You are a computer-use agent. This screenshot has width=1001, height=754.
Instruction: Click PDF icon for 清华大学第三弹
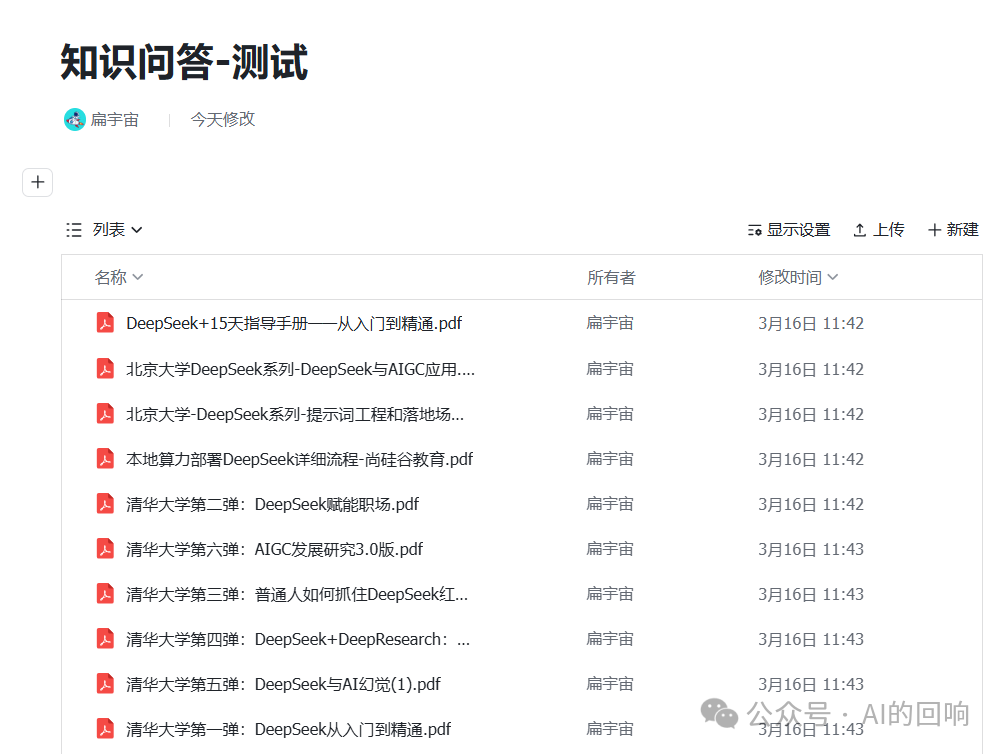(x=105, y=594)
